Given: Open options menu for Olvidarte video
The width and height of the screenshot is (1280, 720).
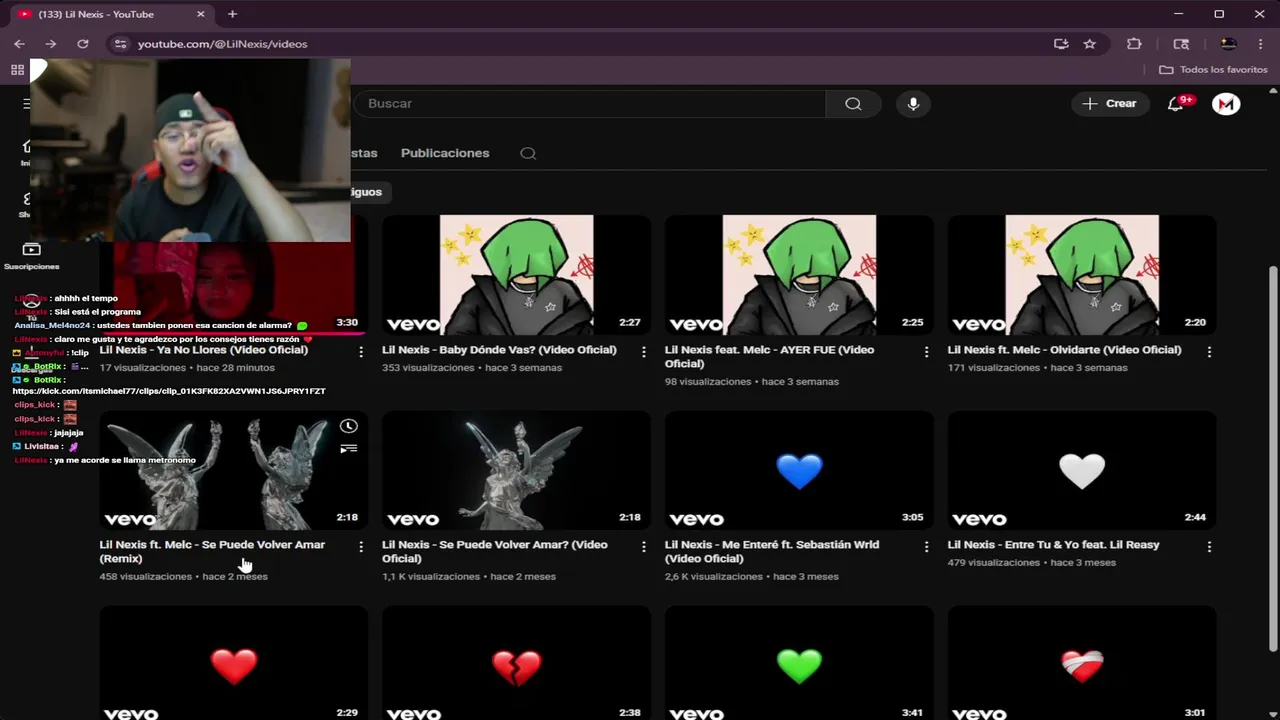Looking at the screenshot, I should point(1209,352).
